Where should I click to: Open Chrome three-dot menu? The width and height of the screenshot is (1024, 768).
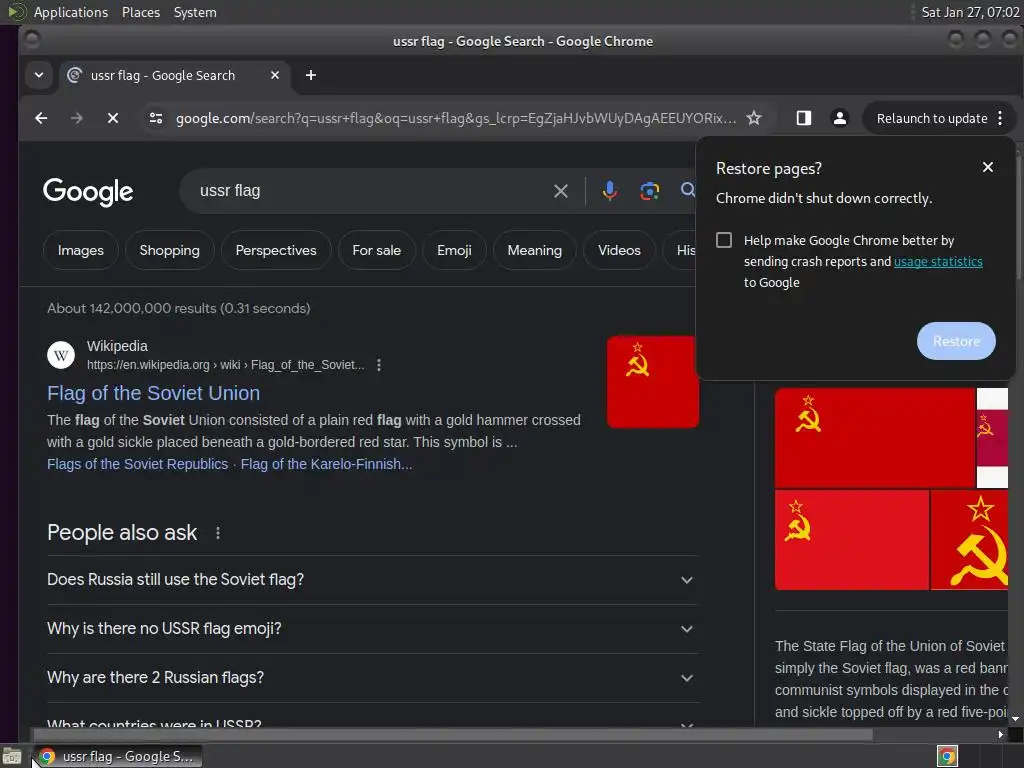pyautogui.click(x=1000, y=118)
